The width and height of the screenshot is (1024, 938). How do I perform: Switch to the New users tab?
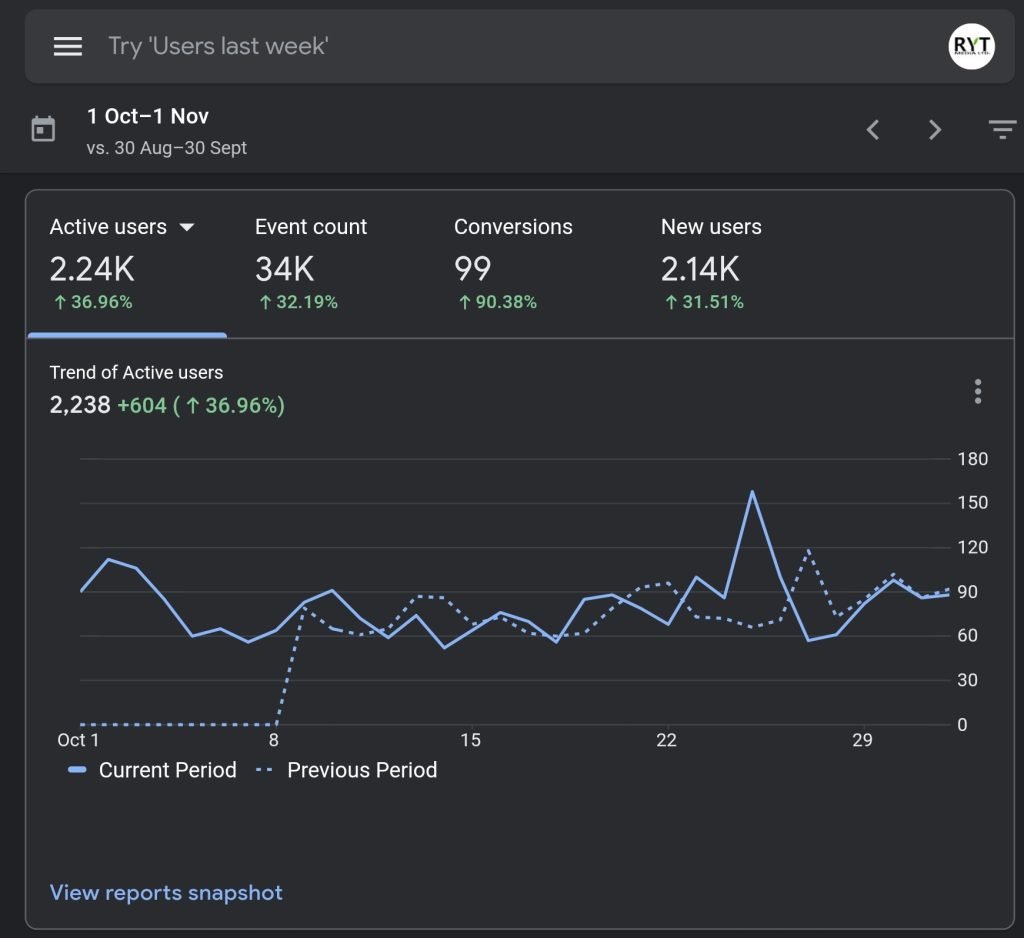click(x=711, y=263)
